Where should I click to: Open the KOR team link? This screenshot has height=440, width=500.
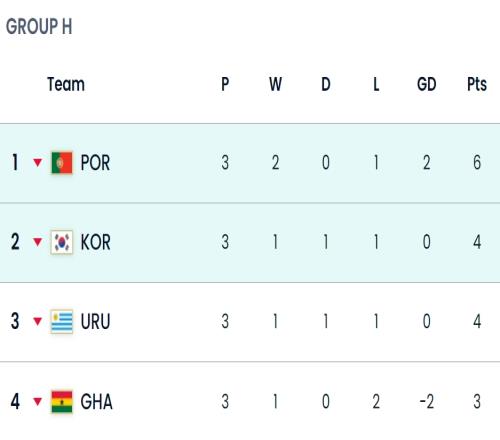pyautogui.click(x=95, y=242)
